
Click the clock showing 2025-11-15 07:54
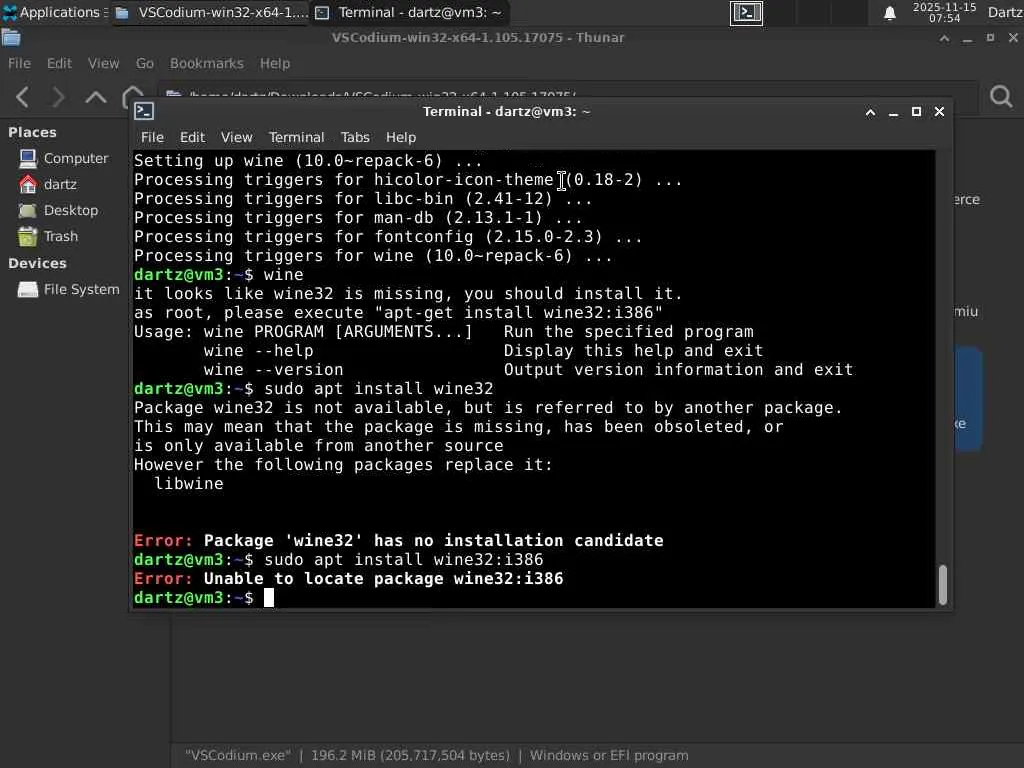[x=944, y=12]
